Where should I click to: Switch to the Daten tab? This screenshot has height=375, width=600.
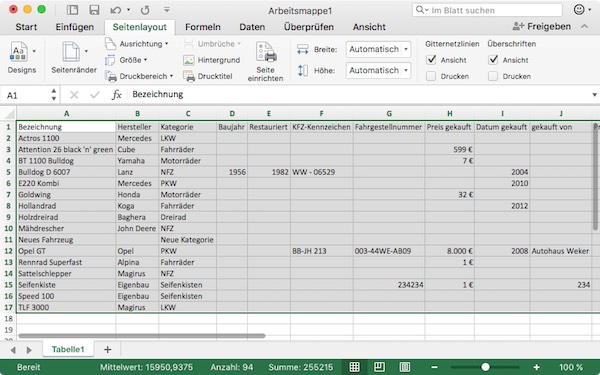[252, 27]
